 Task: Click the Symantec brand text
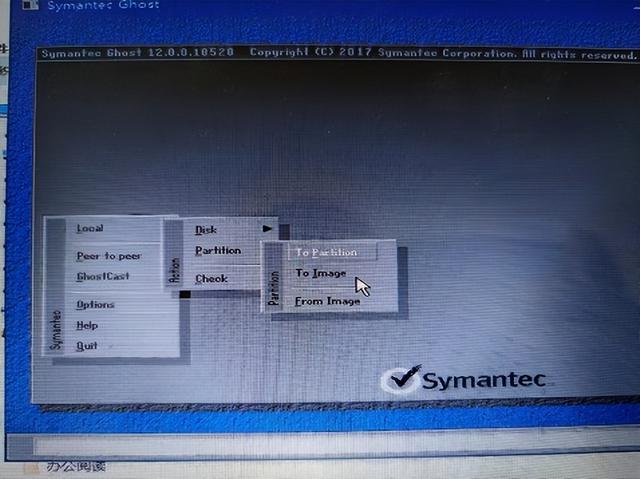pyautogui.click(x=484, y=380)
